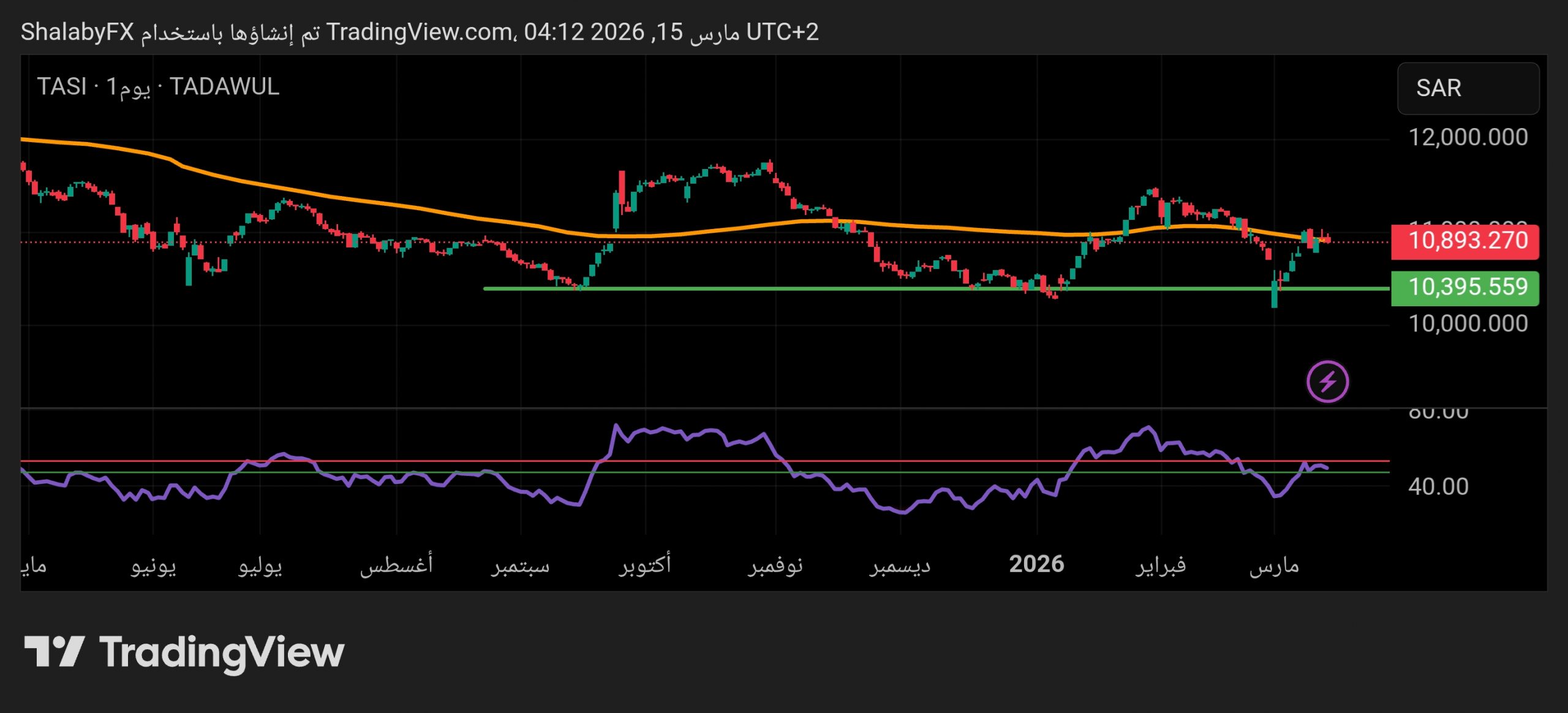Click the TradingView wordmark text
1568x713 pixels.
[222, 653]
